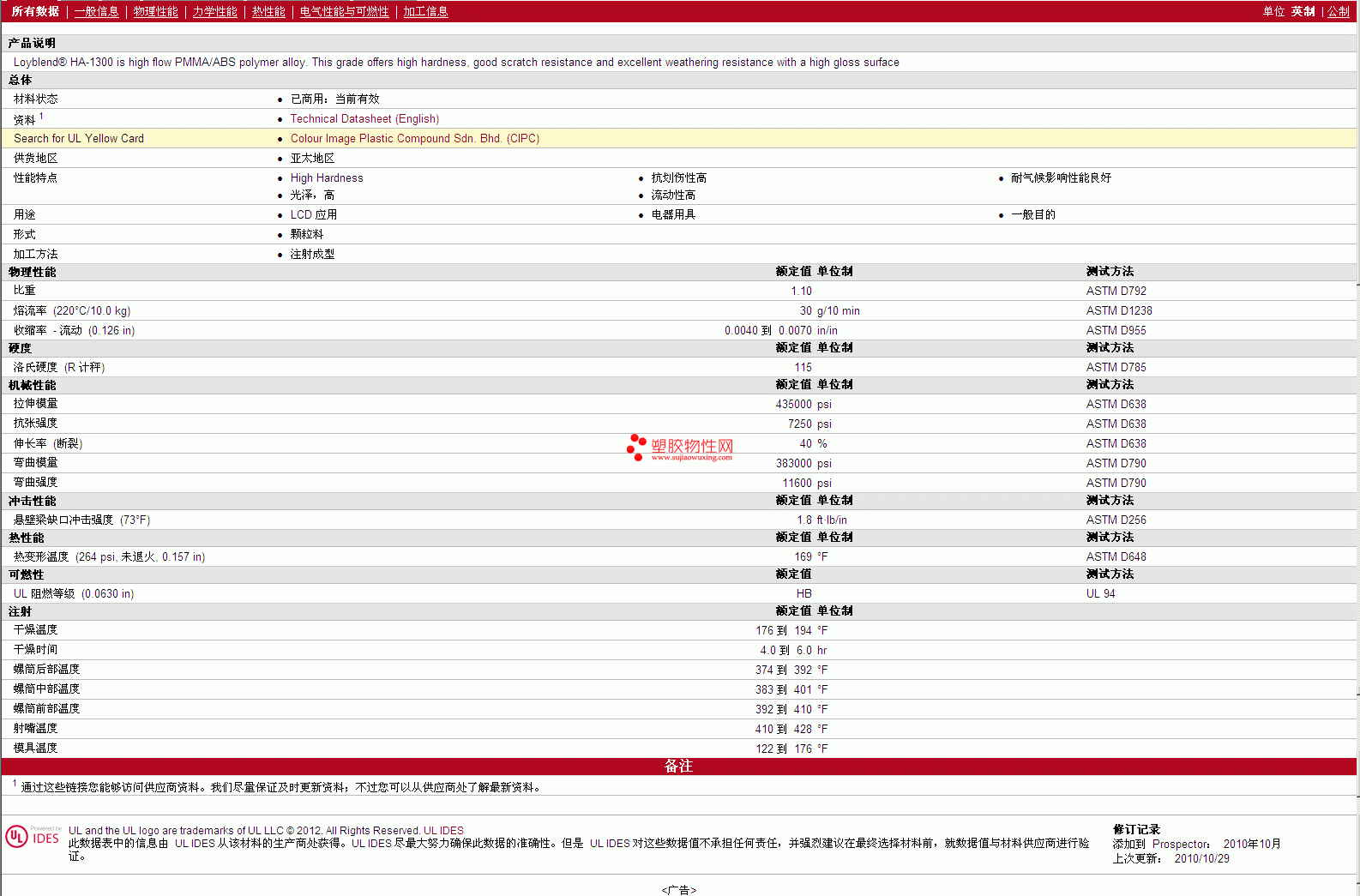Click the 热变形温度 row label
This screenshot has width=1360, height=896.
point(109,556)
